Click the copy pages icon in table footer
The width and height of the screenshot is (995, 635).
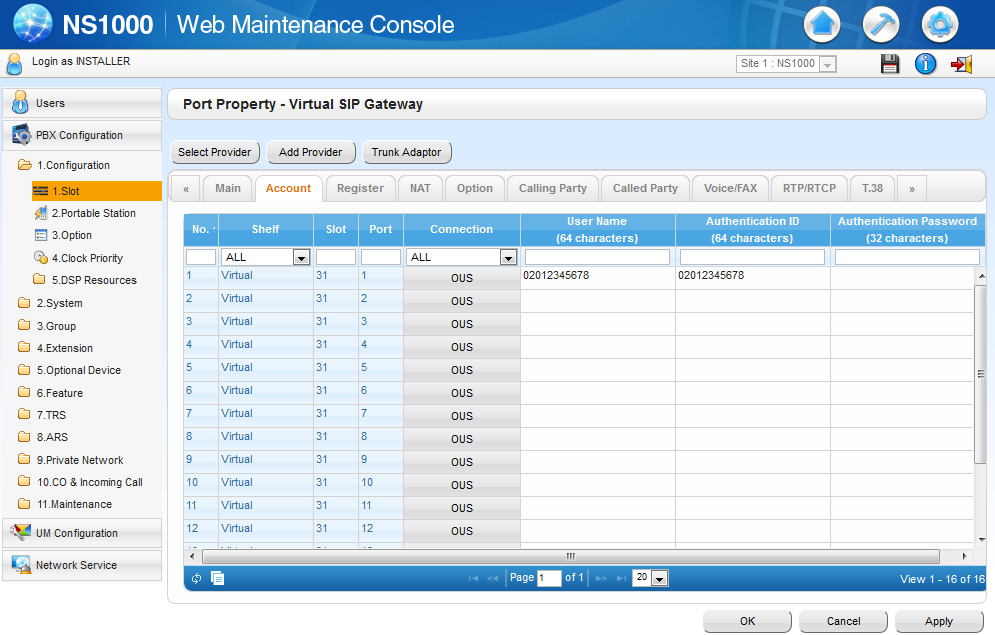218,578
